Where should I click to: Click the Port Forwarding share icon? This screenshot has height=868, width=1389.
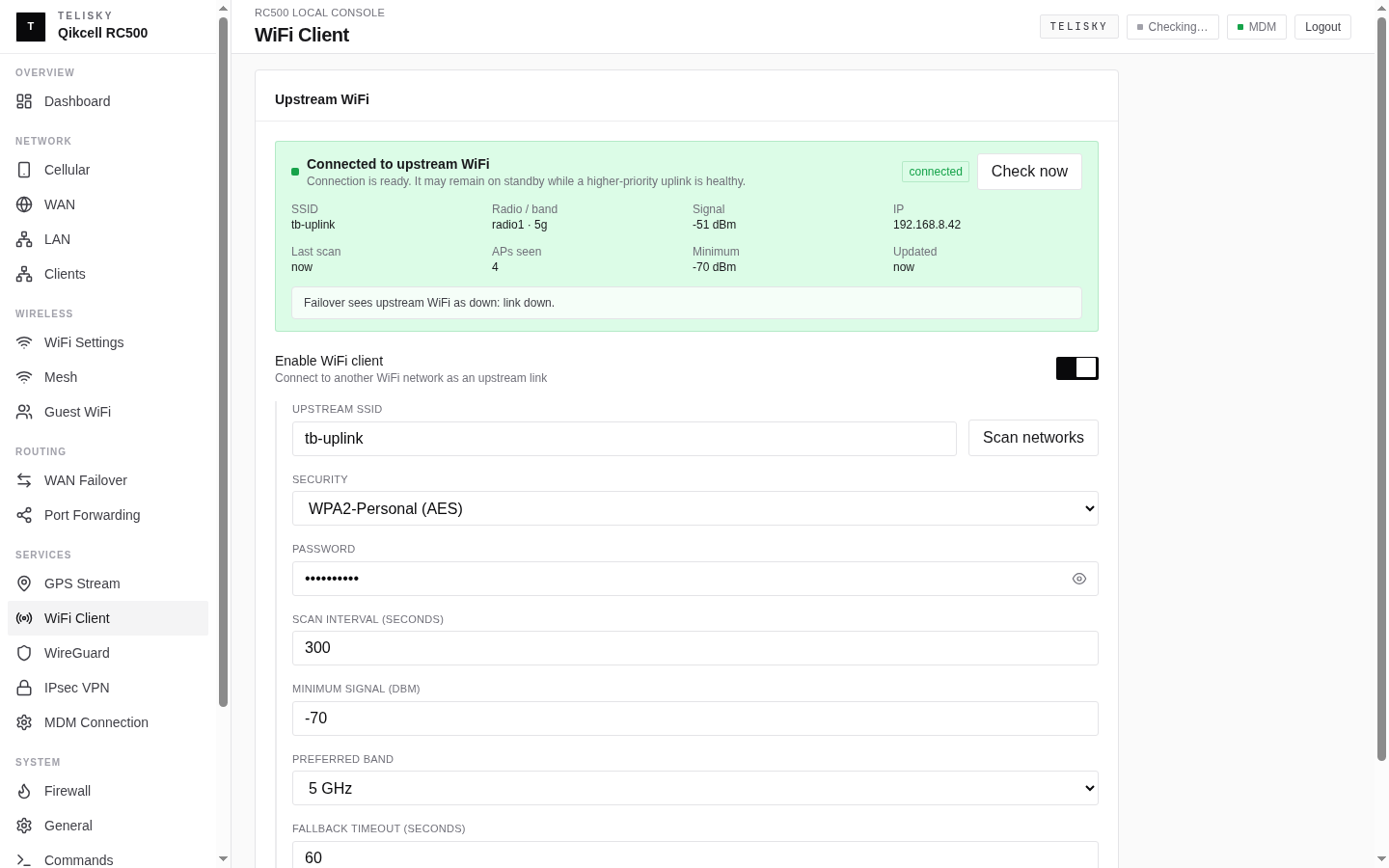(x=24, y=515)
